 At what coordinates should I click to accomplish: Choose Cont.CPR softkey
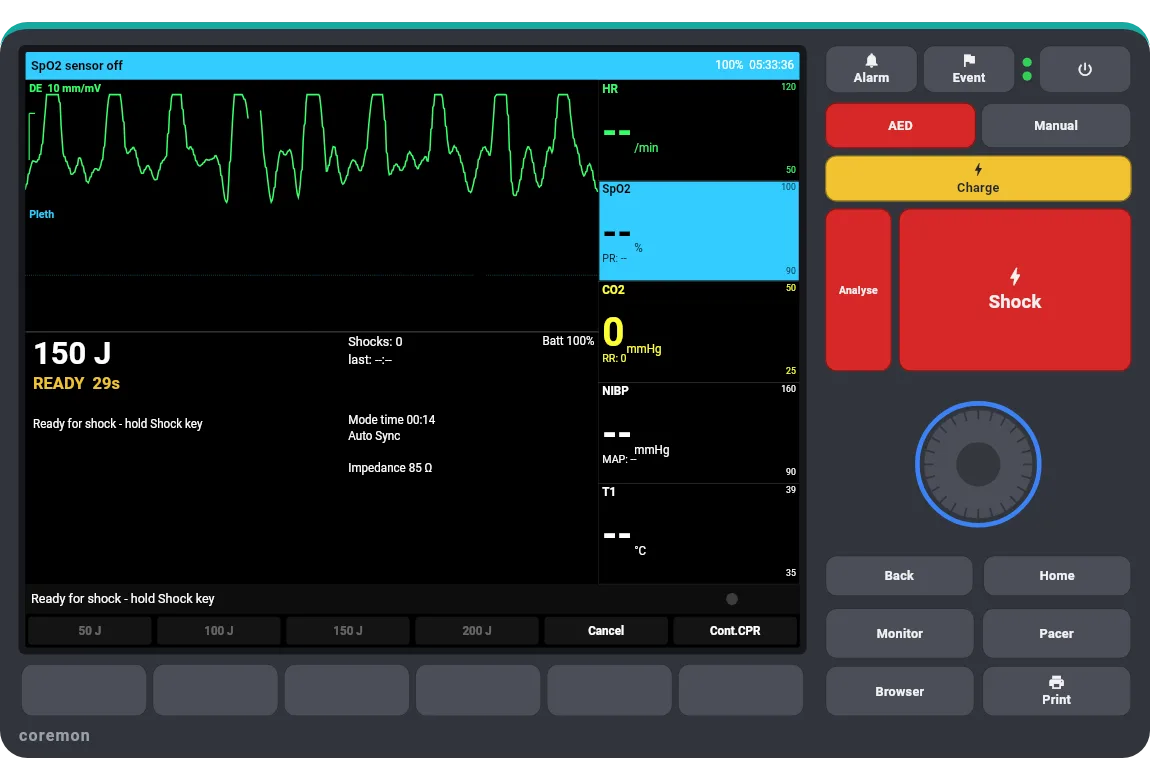tap(735, 630)
